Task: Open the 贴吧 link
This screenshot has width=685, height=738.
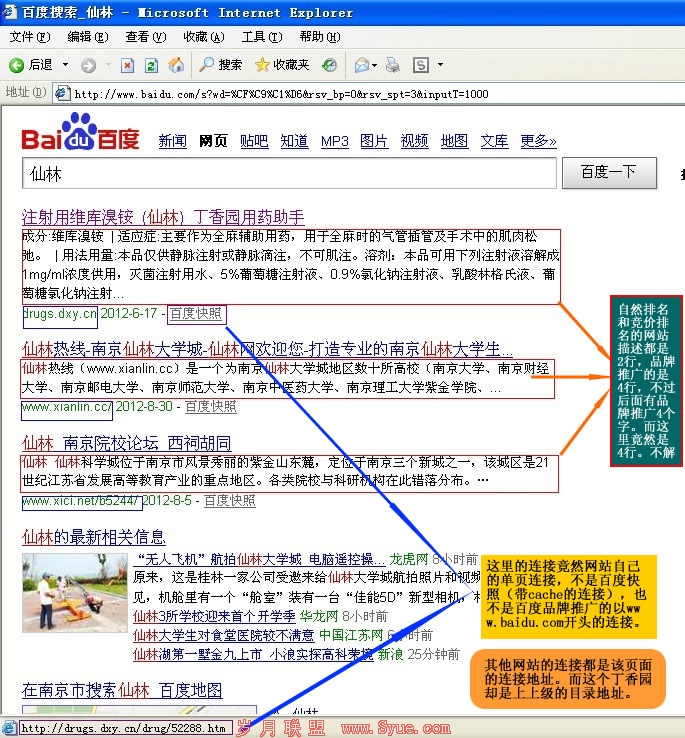Action: tap(254, 141)
